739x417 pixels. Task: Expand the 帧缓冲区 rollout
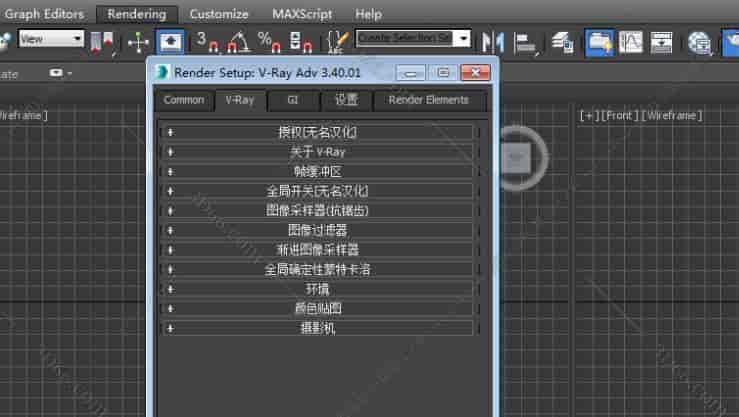[316, 171]
